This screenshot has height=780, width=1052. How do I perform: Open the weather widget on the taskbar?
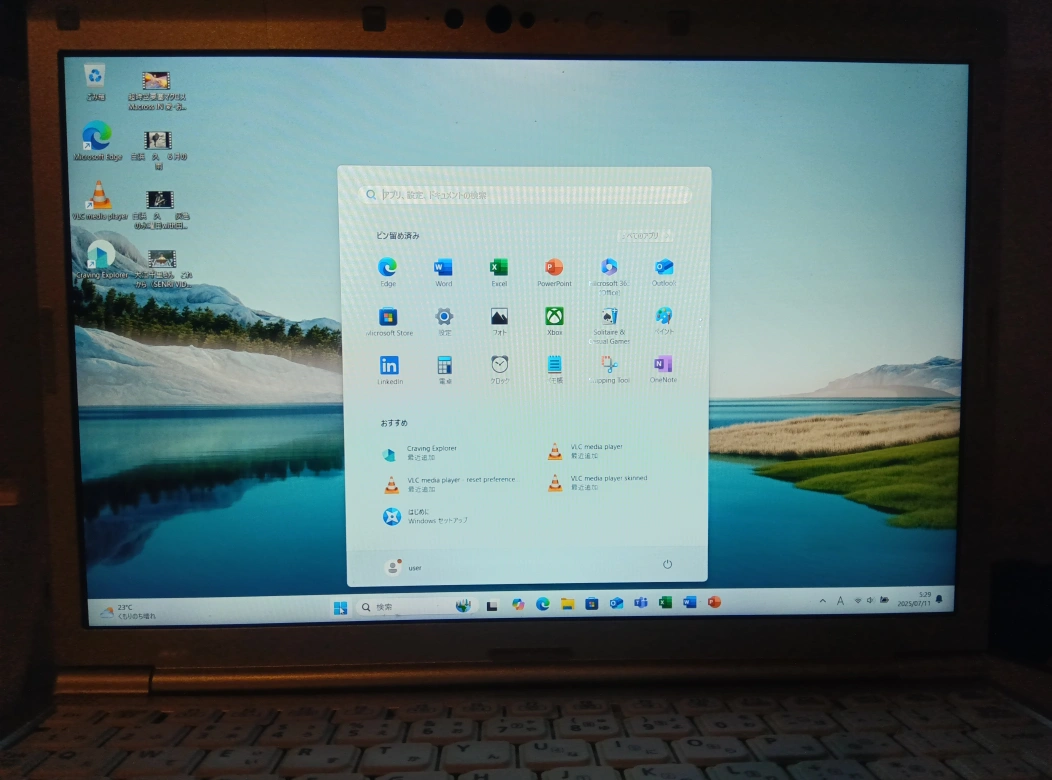click(128, 612)
